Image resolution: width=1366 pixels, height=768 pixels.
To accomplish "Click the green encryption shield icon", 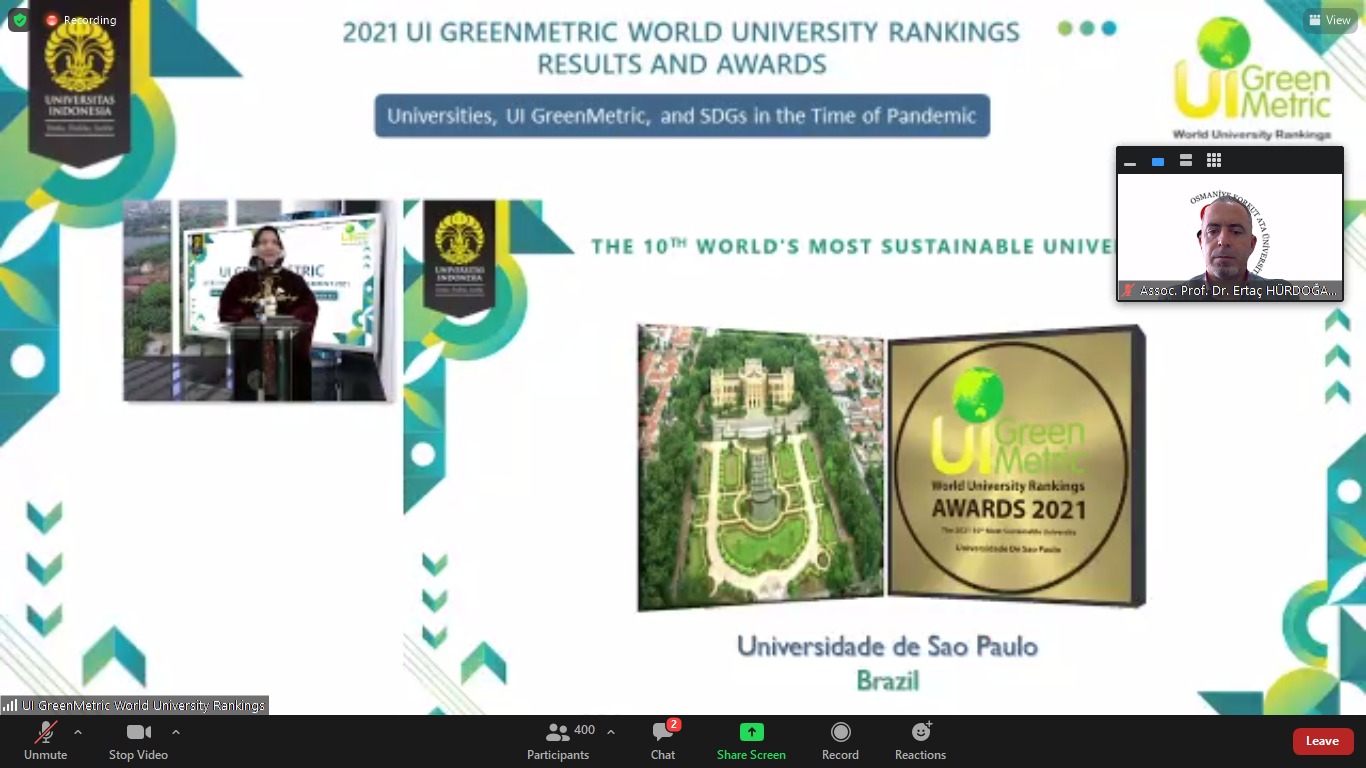I will (20, 20).
